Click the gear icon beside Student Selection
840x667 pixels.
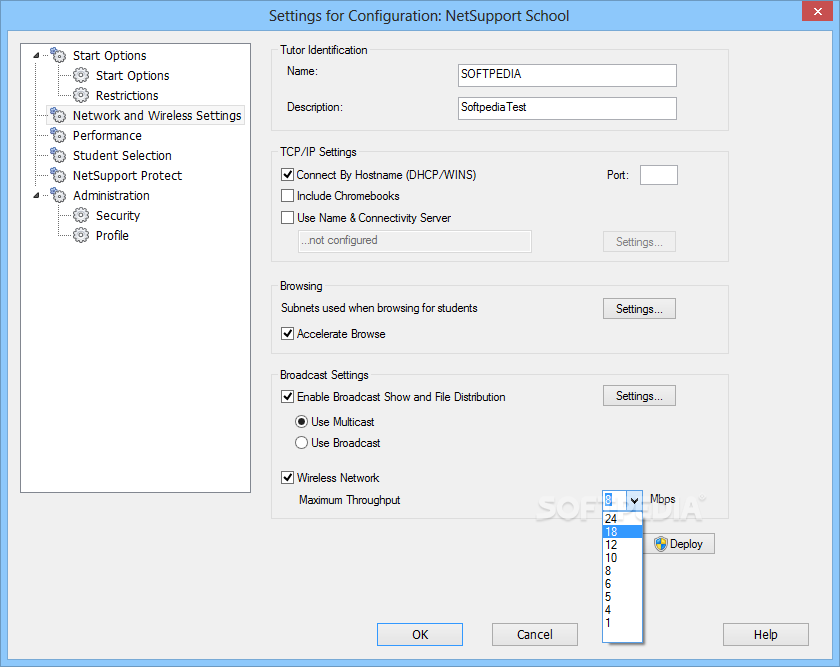(58, 155)
